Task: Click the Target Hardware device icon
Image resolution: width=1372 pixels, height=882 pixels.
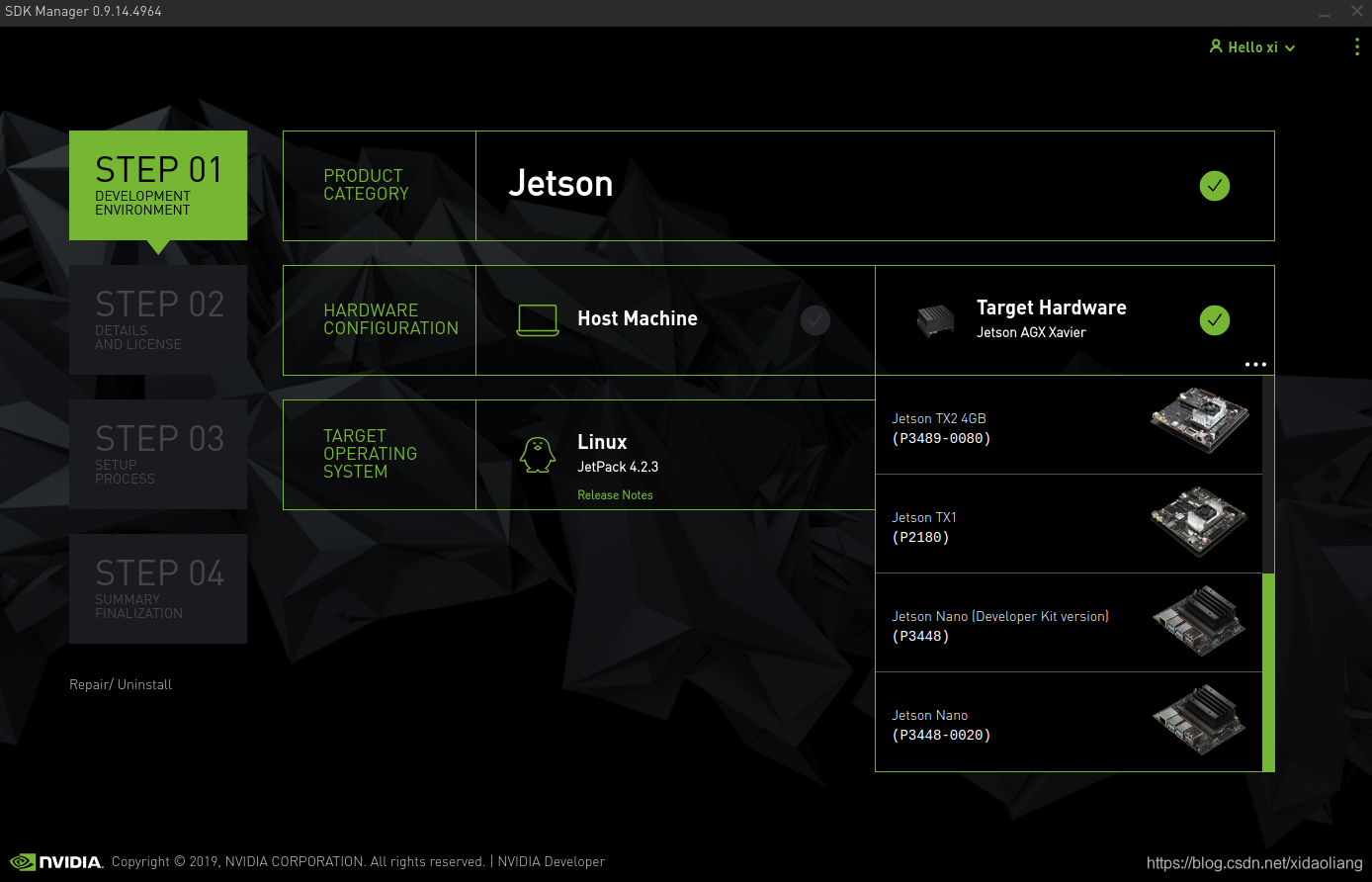Action: [934, 319]
